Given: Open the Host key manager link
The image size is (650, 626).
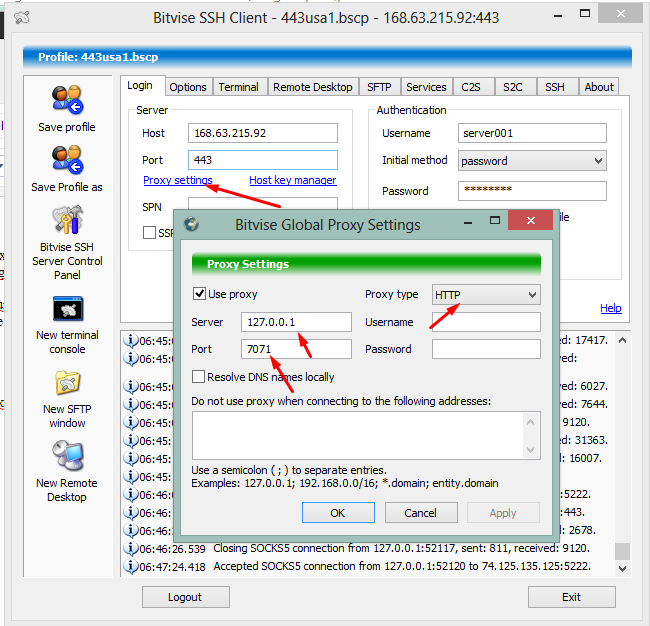Looking at the screenshot, I should 293,180.
